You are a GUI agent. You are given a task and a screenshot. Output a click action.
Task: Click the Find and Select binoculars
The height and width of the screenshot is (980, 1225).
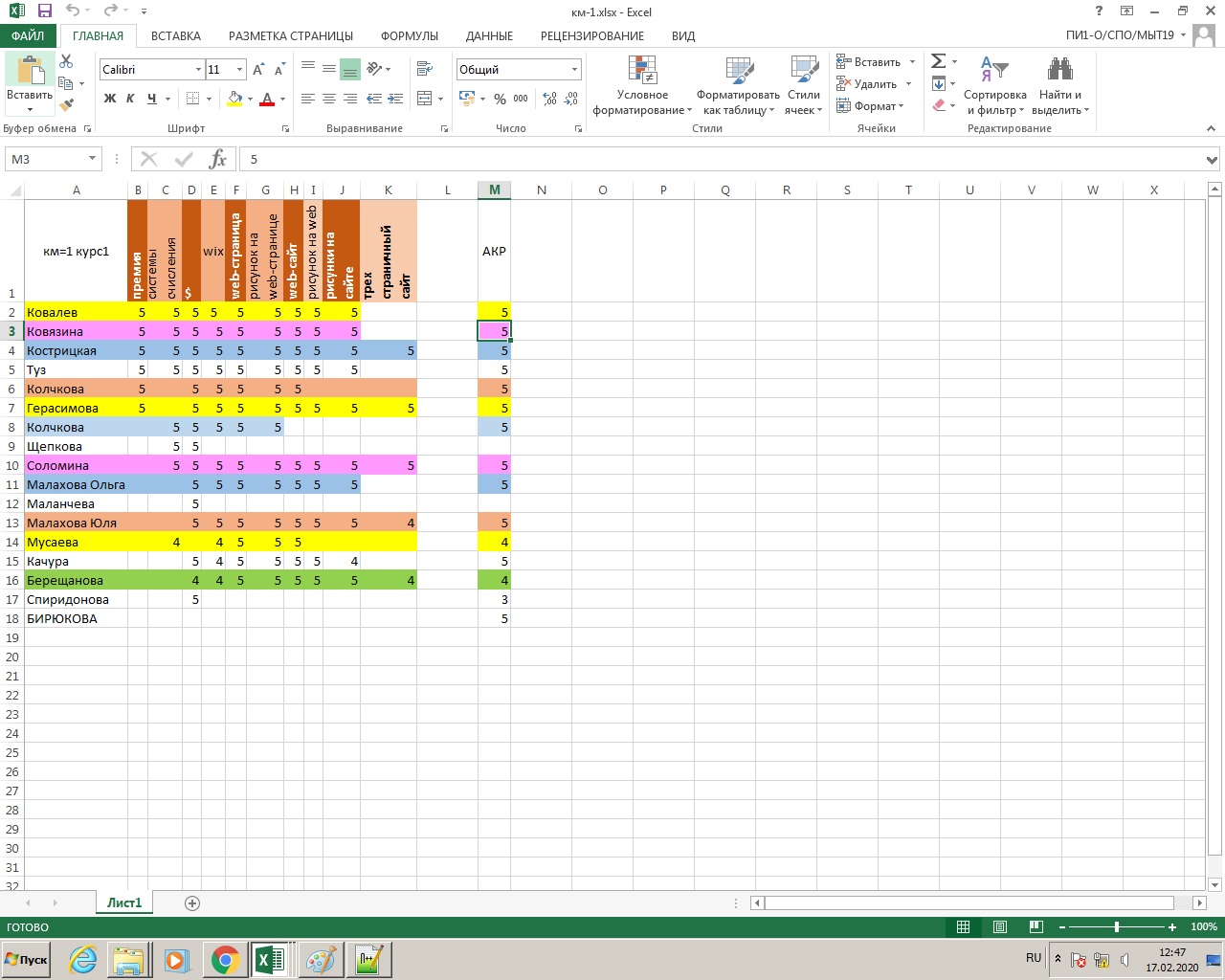pos(1059,70)
